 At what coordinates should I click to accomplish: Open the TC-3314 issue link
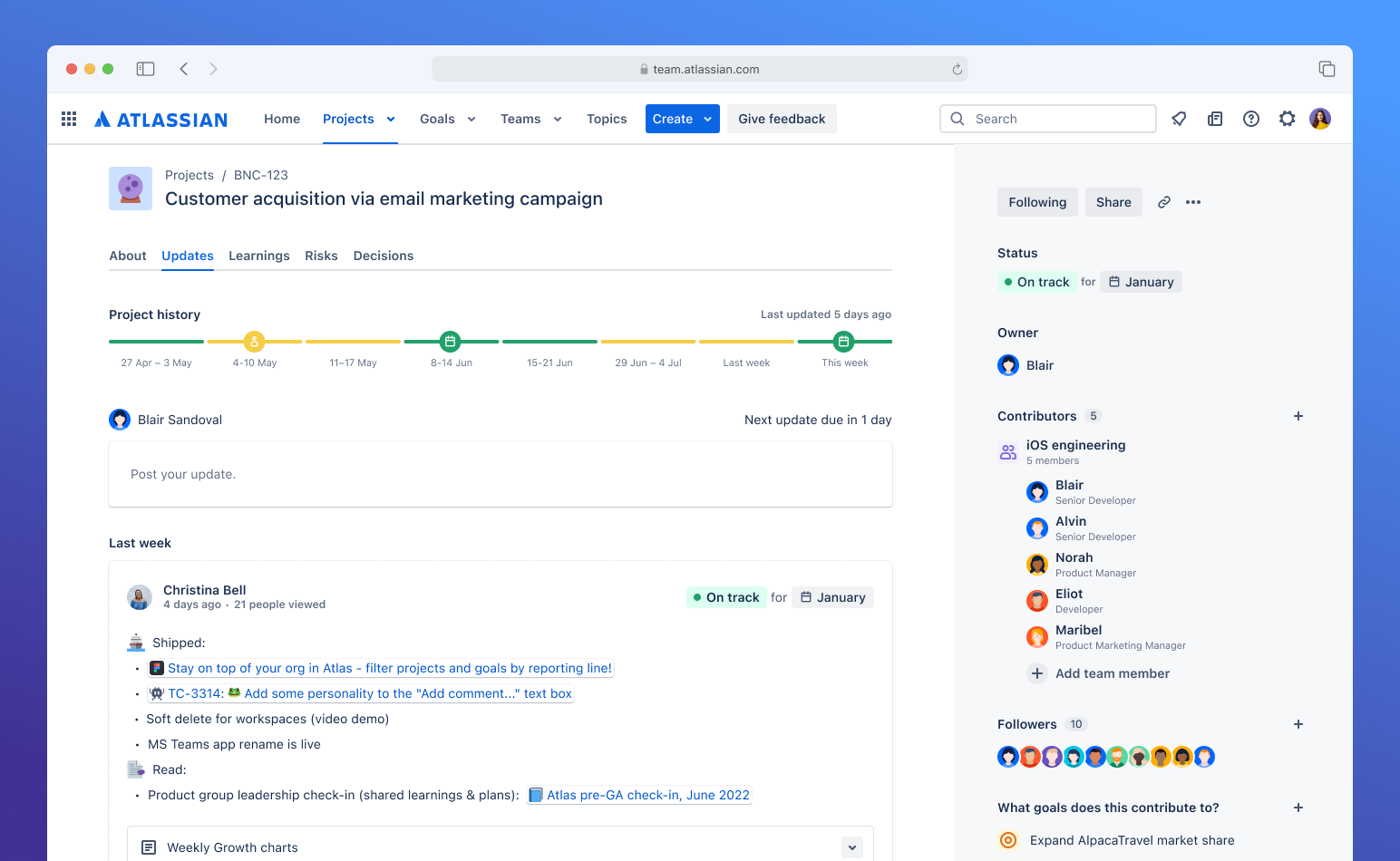[361, 693]
